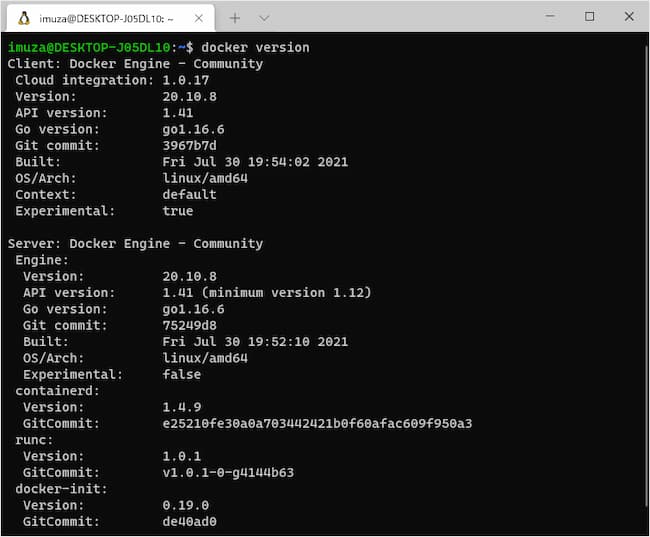Click the 'Client: Docker Engine - Community' line
Screen dimensions: 650x537
135,64
